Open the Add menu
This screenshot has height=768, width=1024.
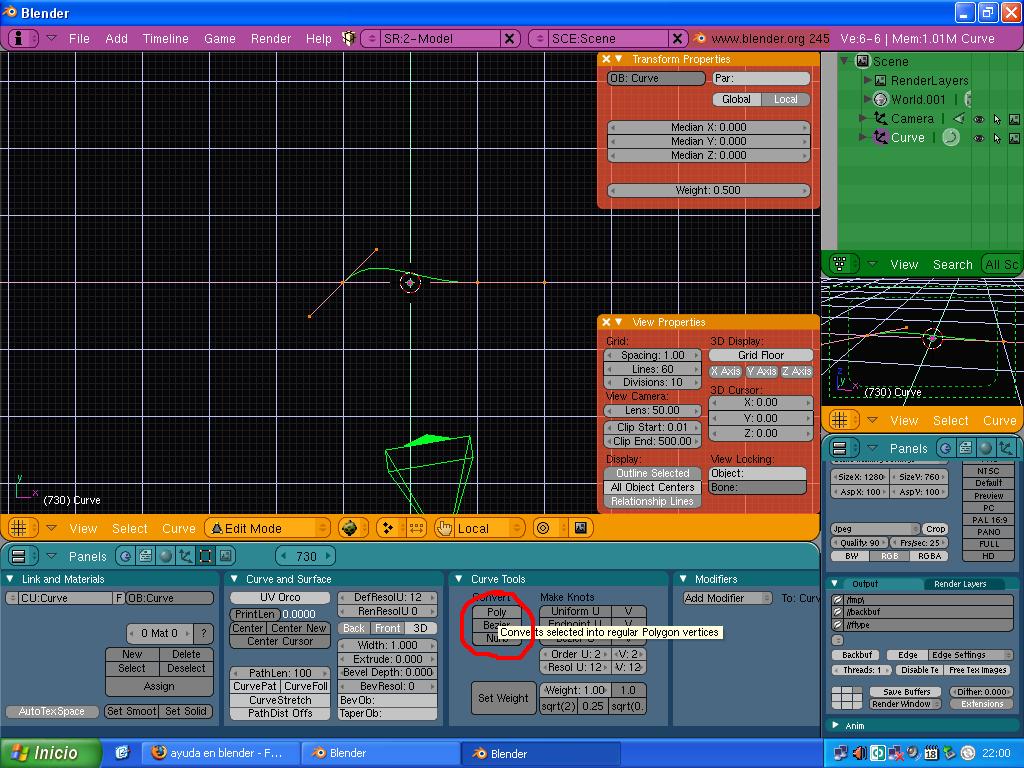[116, 39]
